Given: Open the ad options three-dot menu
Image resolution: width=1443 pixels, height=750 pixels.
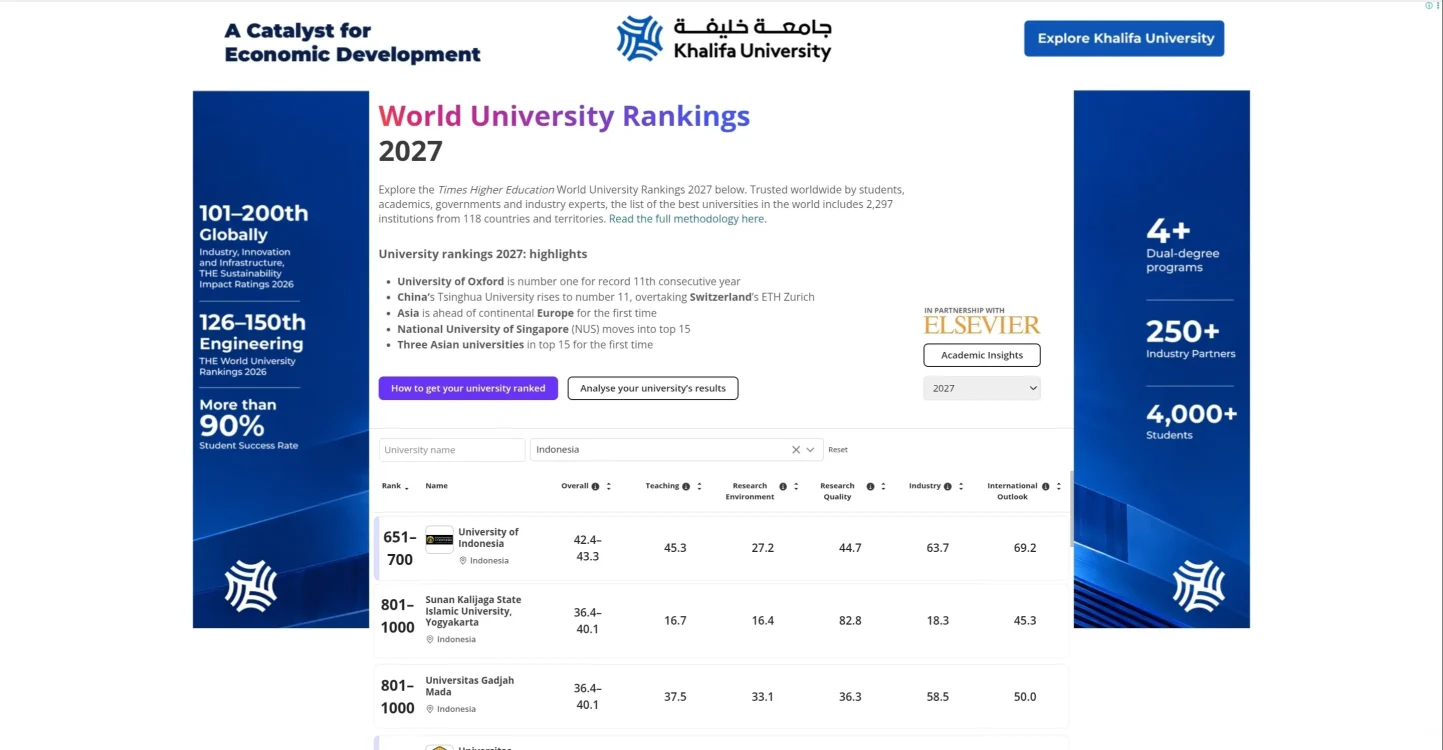Looking at the screenshot, I should point(1438,5).
